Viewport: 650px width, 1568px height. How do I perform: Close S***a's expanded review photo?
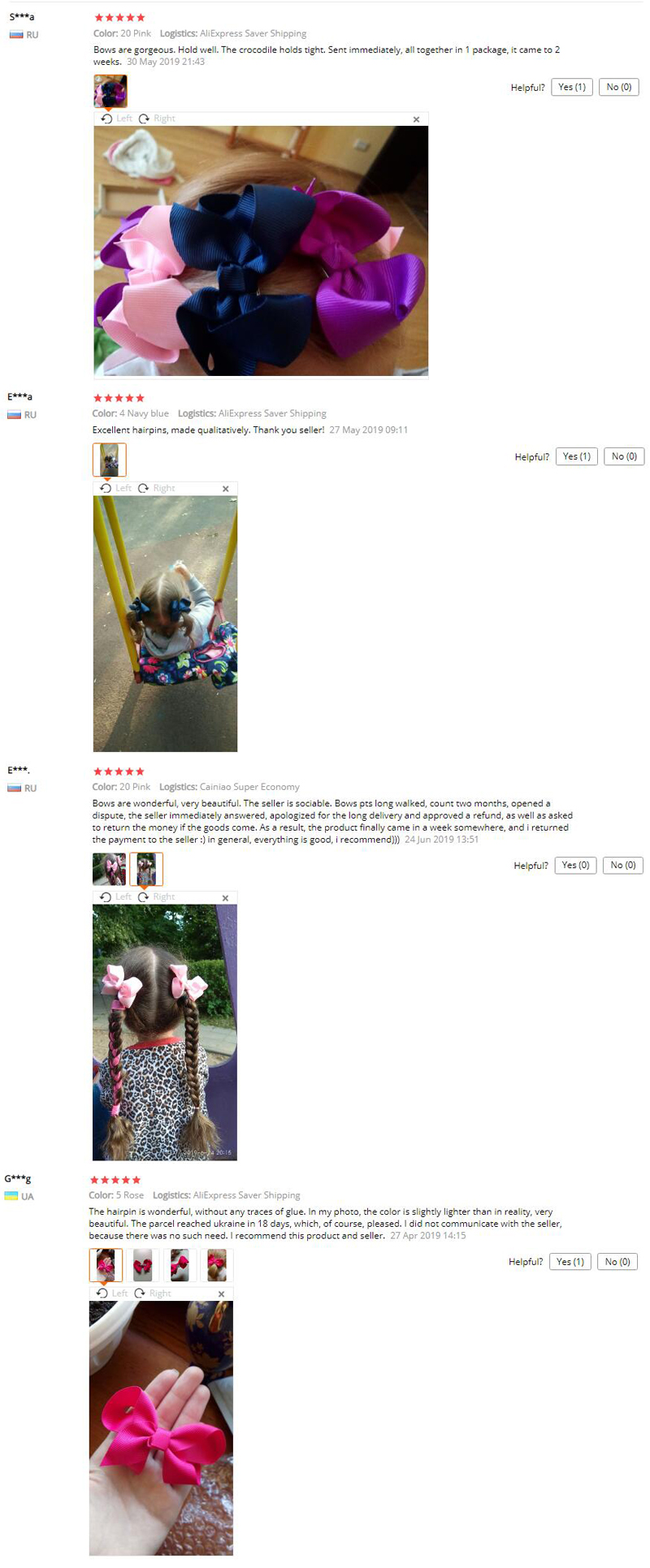point(417,119)
